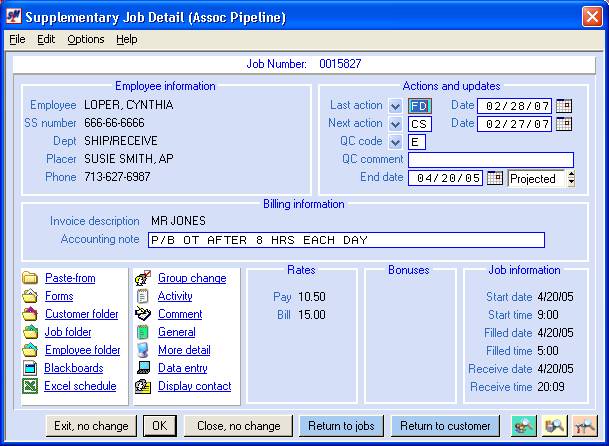Click the Comment icon
The width and height of the screenshot is (609, 446).
point(143,314)
